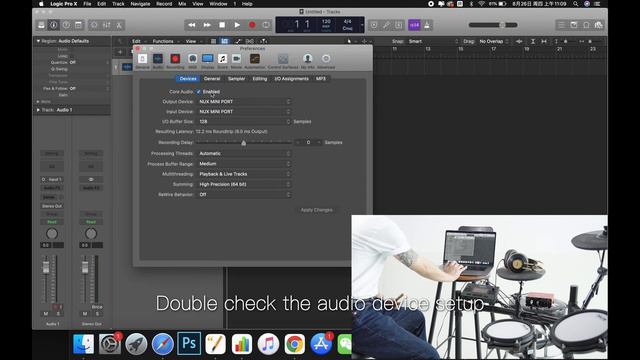Click the Play transport button
Viewport: 640px width, 360px height.
237,25
